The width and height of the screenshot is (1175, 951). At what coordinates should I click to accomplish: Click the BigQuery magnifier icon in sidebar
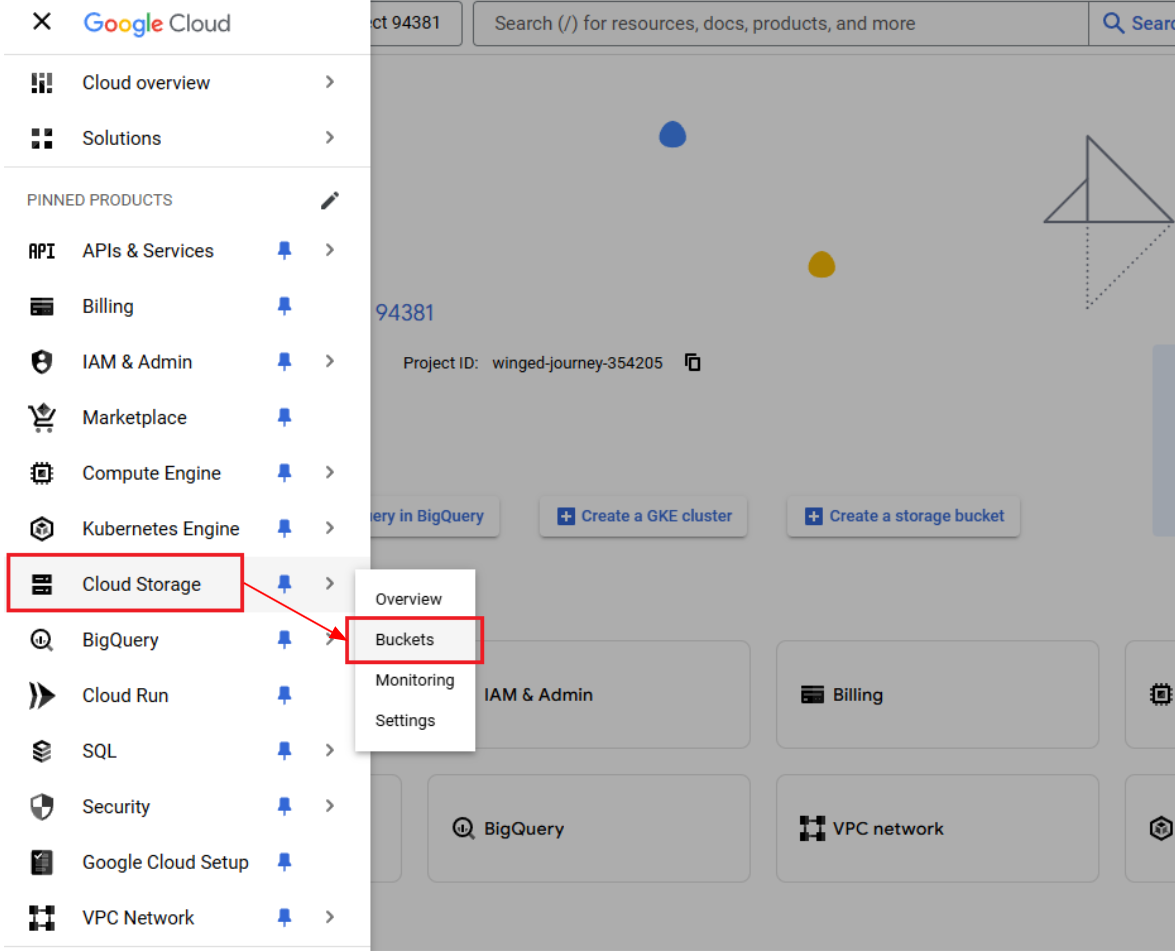click(42, 640)
